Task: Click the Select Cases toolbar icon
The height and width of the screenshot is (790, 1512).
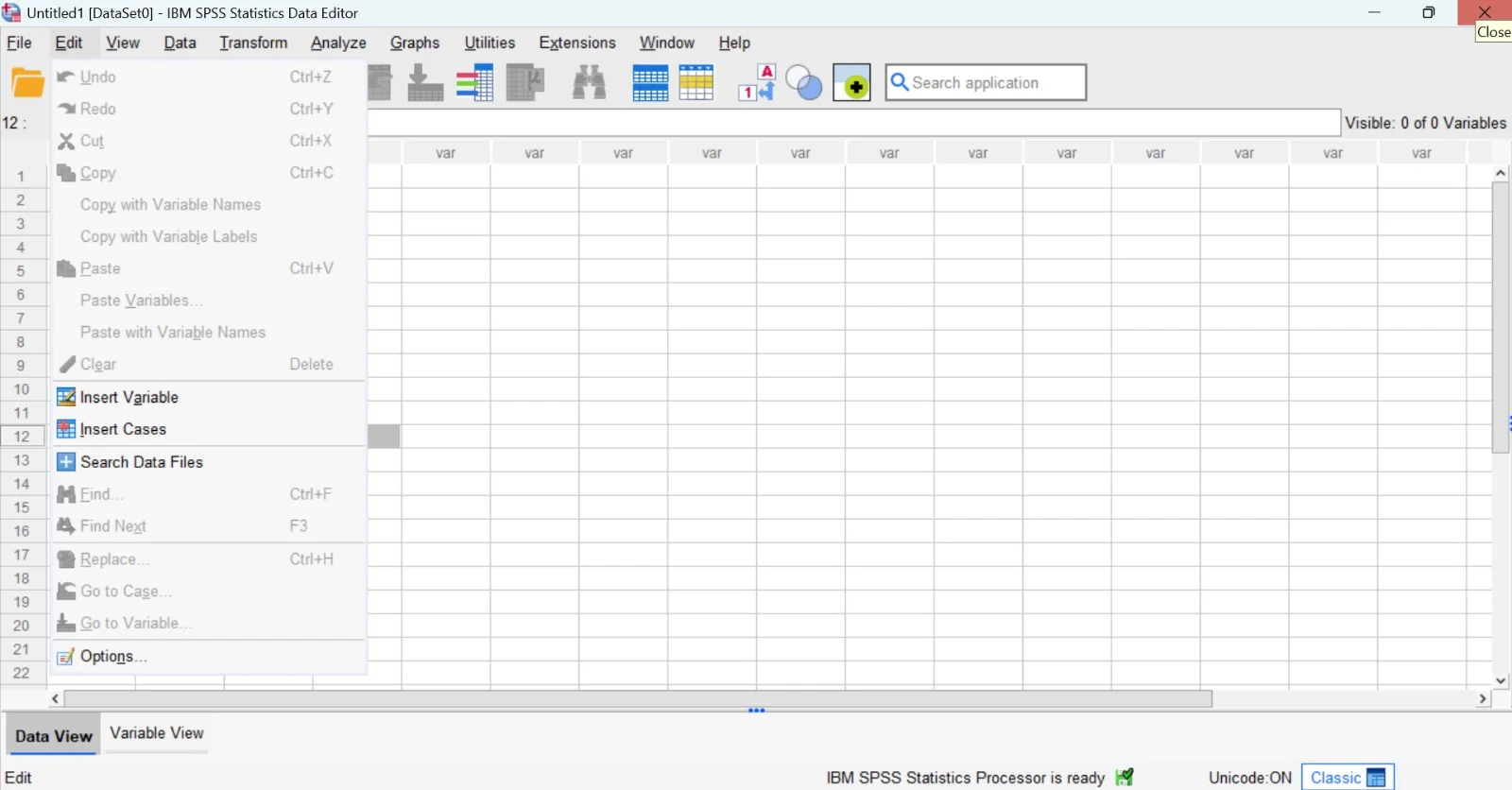Action: [x=696, y=83]
